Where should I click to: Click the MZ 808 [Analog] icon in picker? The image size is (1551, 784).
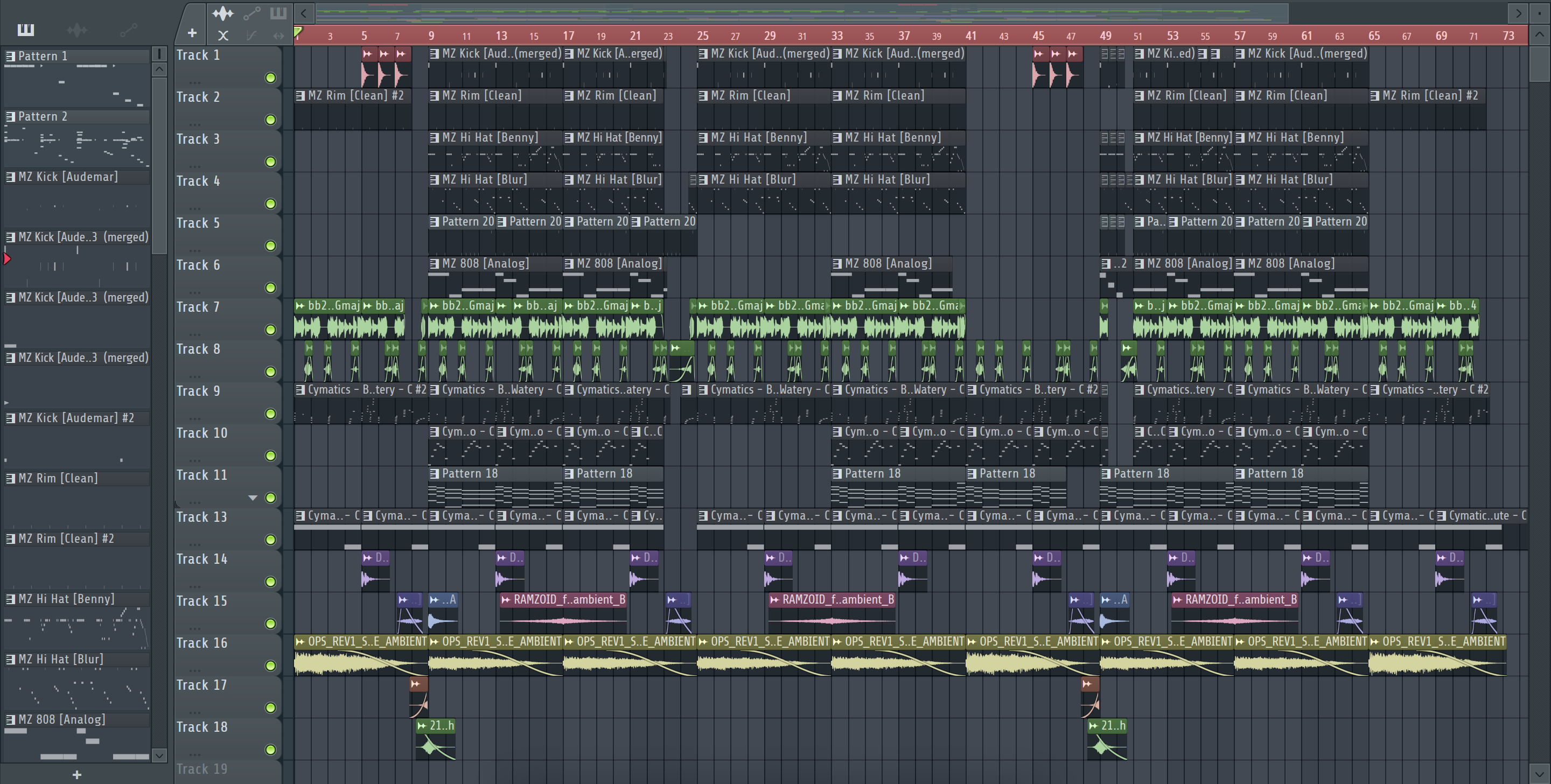[10, 719]
